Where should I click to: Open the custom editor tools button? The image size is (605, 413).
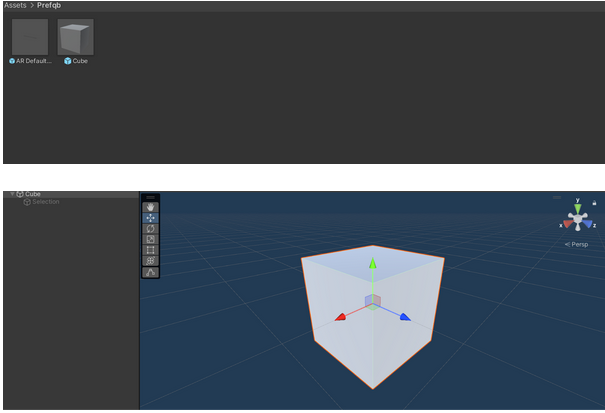point(151,272)
